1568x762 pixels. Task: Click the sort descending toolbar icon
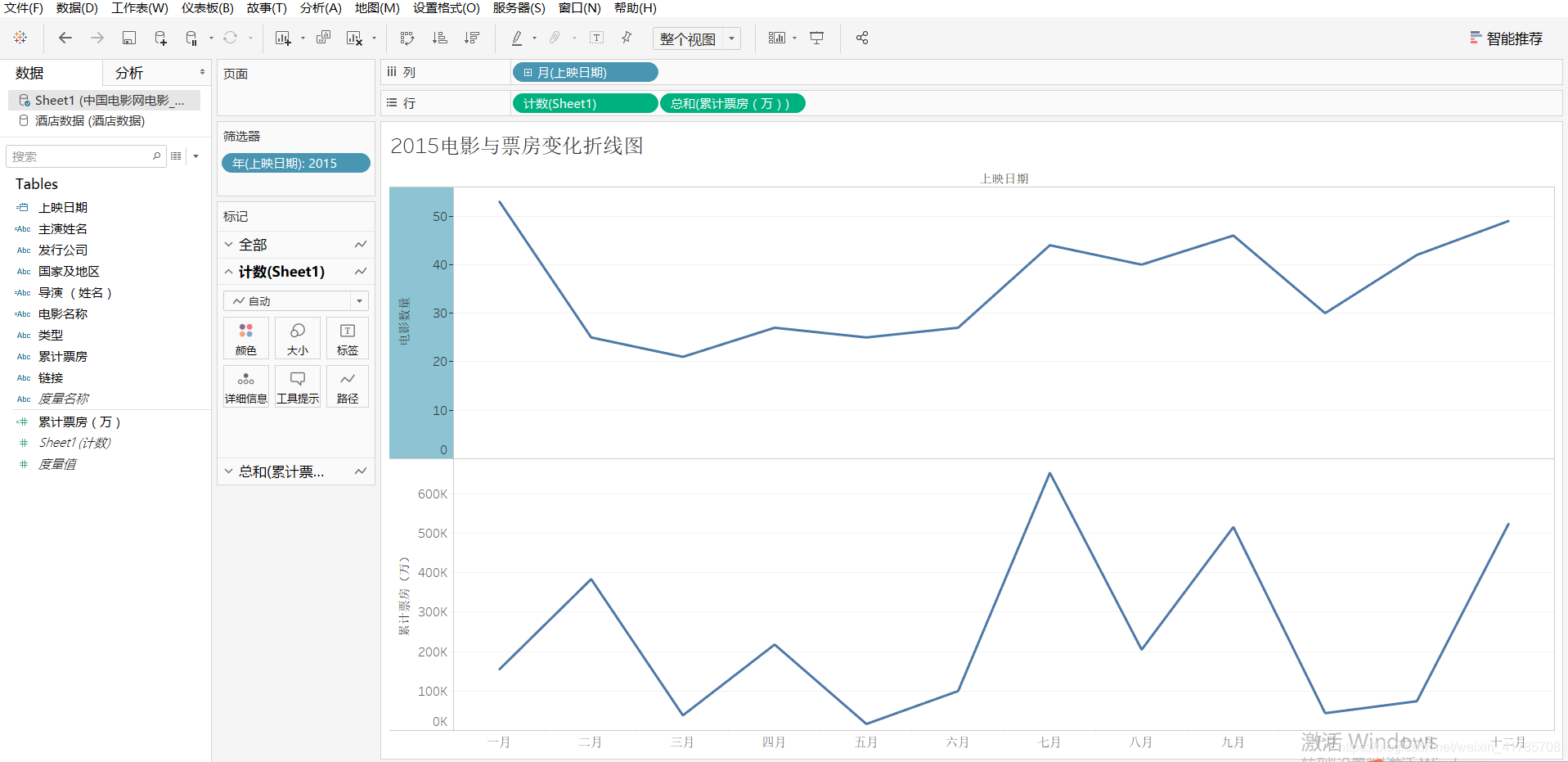pos(472,38)
